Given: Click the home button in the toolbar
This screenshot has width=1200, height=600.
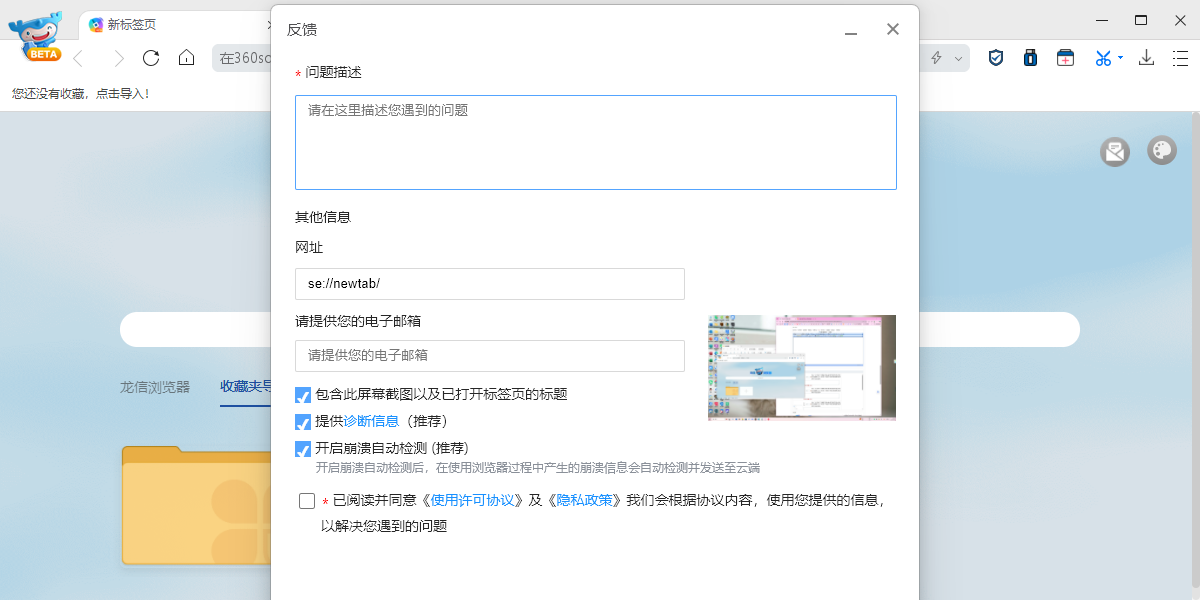Looking at the screenshot, I should coord(186,58).
